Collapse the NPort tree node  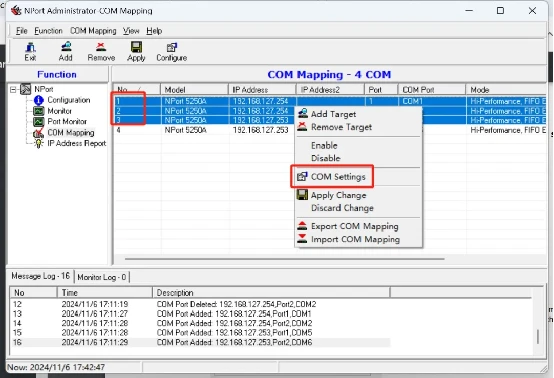[13, 89]
